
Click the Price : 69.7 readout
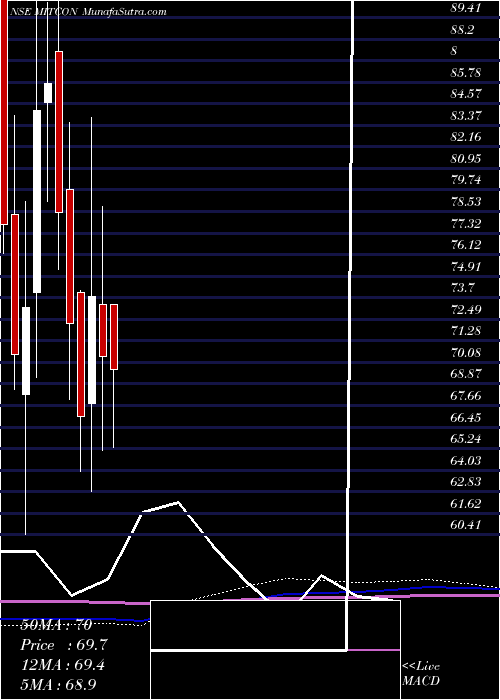point(64,645)
